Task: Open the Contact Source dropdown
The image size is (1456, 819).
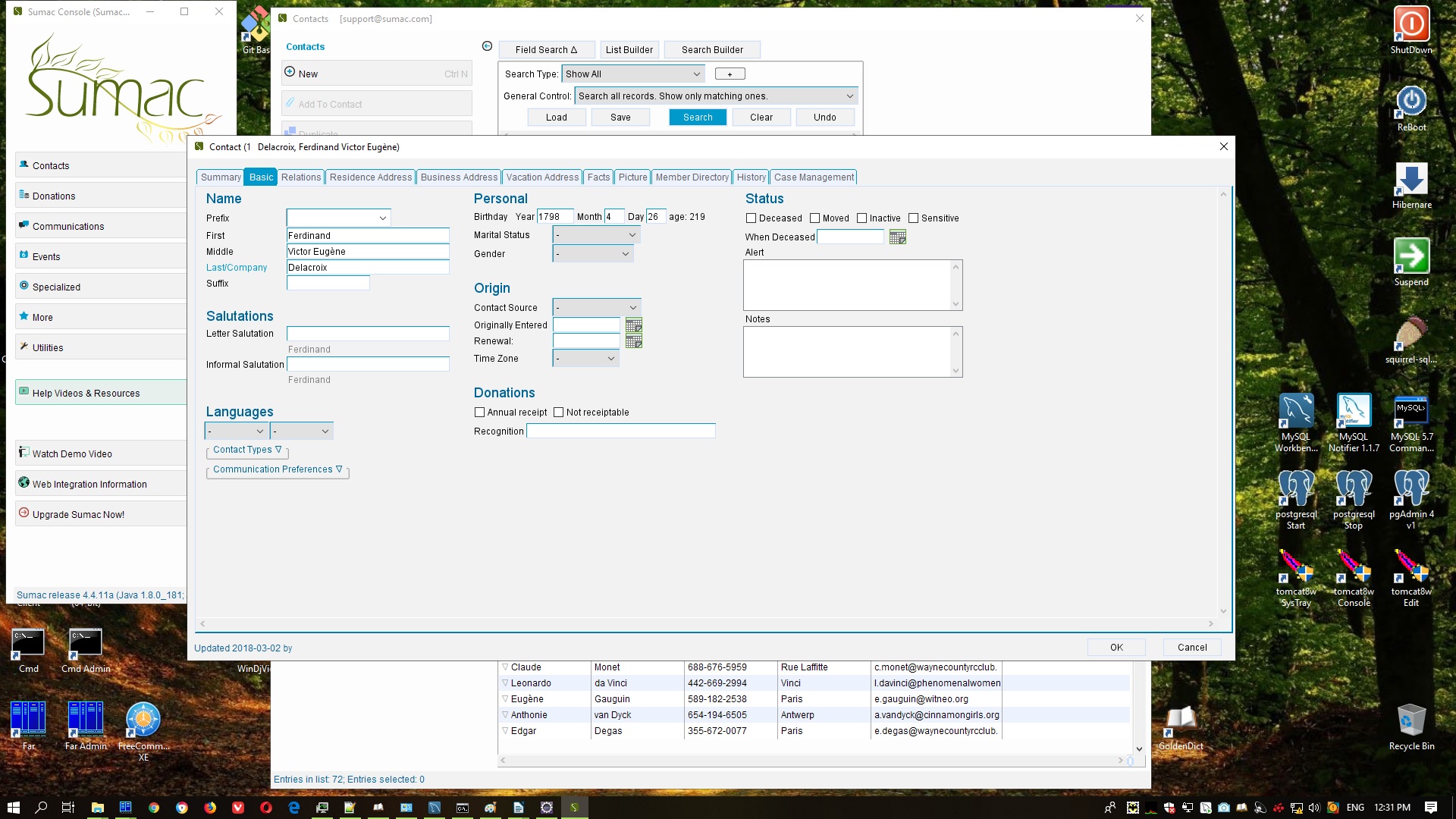Action: (x=597, y=308)
